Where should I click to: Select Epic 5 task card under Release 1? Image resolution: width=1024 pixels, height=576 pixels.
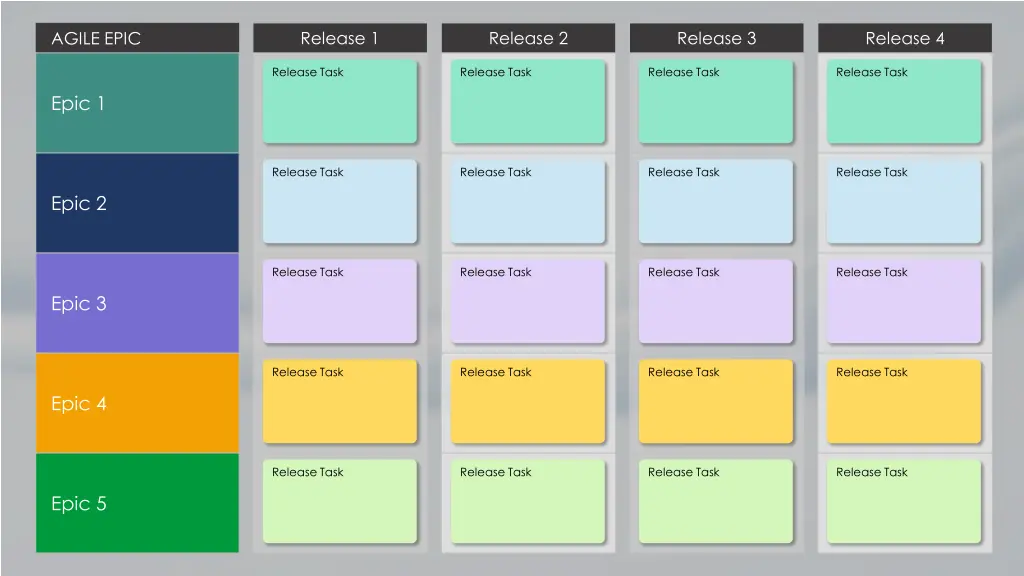click(x=339, y=502)
